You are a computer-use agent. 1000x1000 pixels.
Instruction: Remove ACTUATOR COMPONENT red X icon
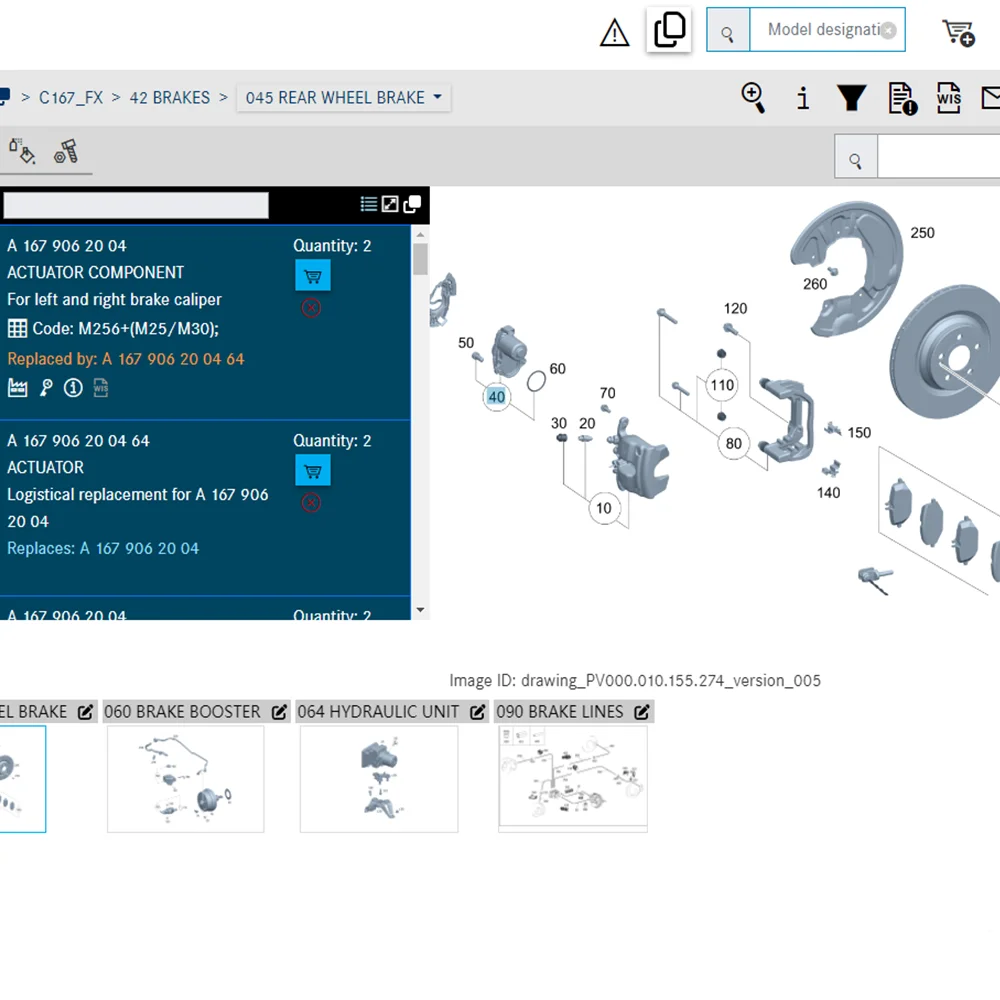coord(311,308)
